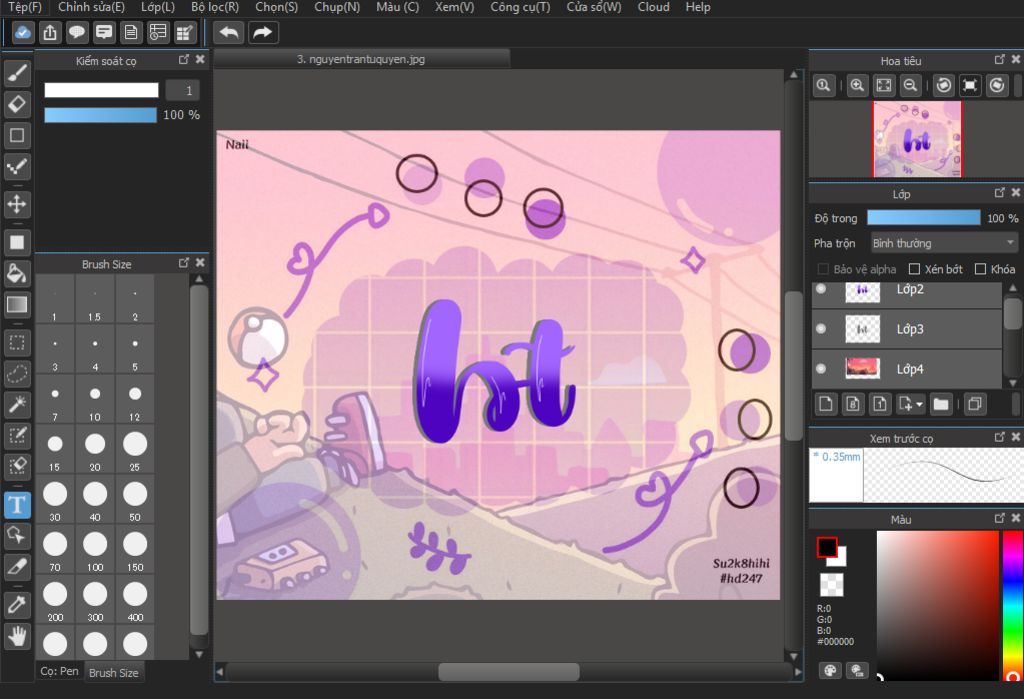
Task: Click the canvas horizontal scrollbar
Action: pyautogui.click(x=508, y=671)
